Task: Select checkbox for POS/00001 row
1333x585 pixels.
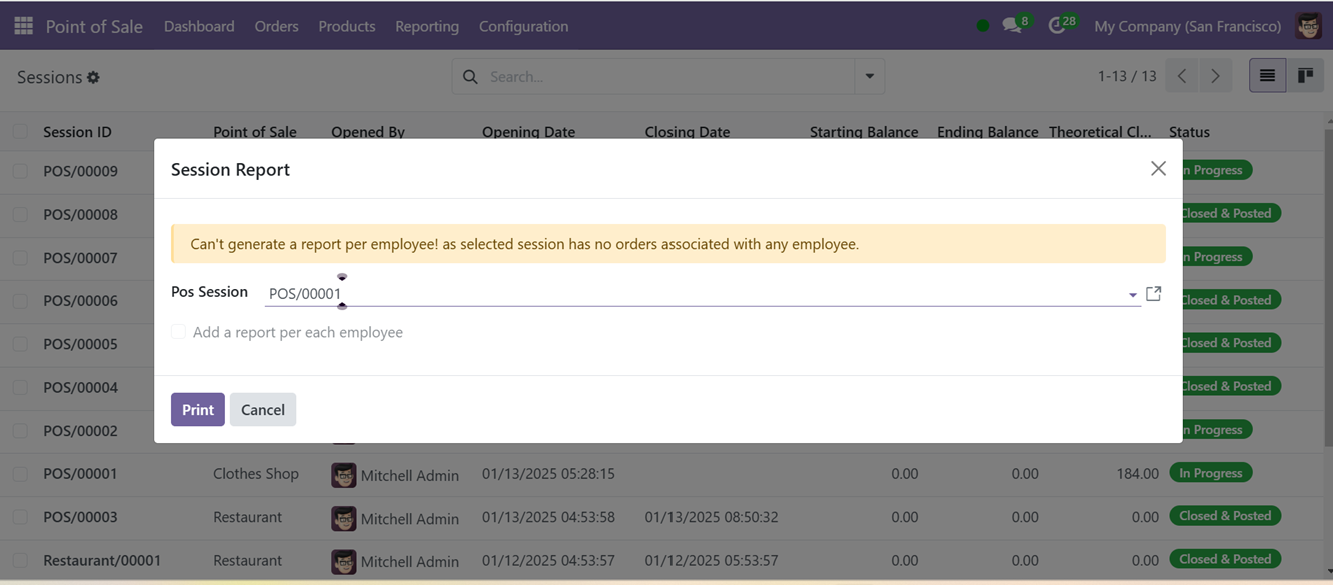Action: click(20, 474)
